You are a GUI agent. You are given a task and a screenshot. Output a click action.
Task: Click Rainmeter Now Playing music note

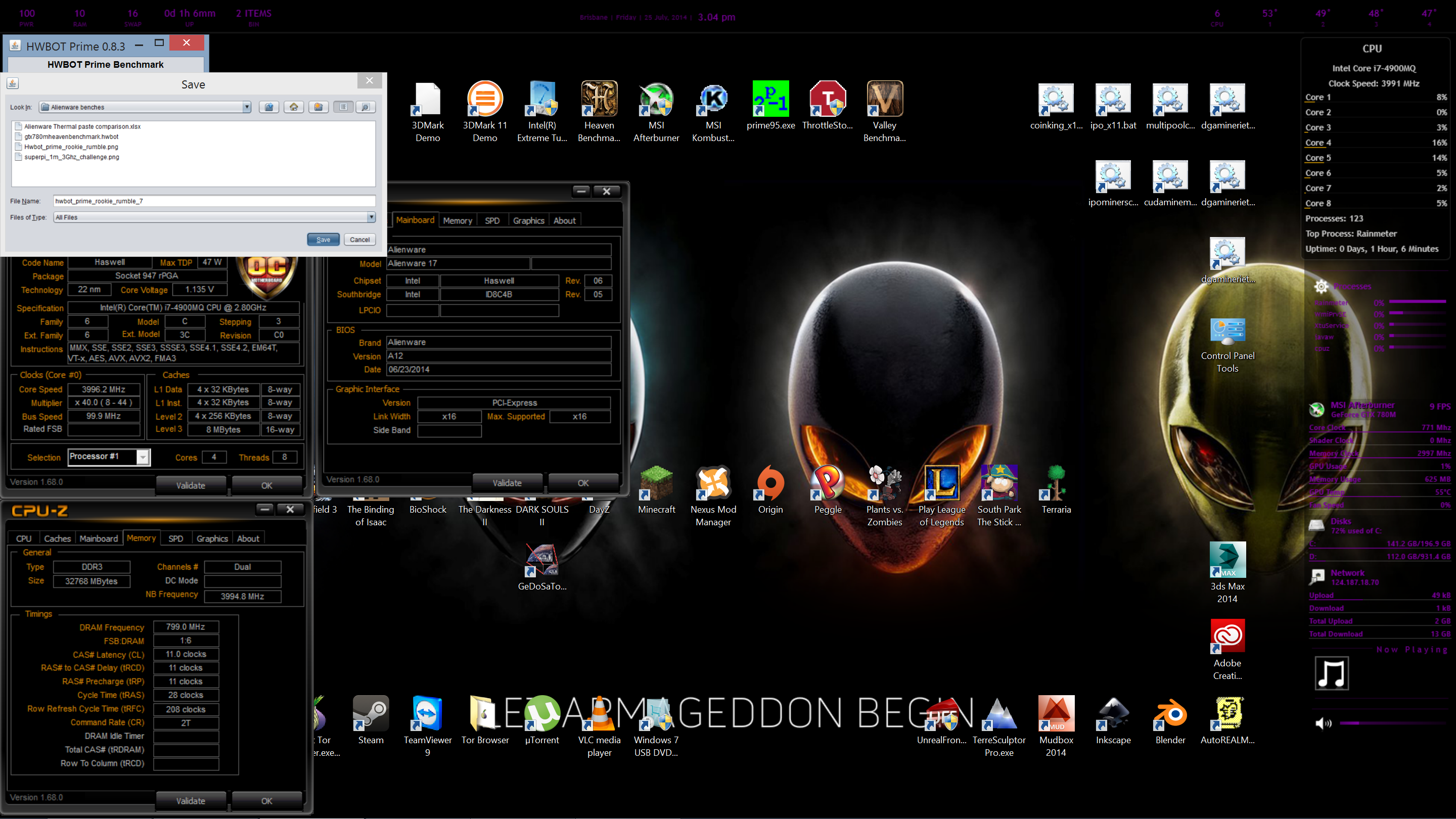1332,673
